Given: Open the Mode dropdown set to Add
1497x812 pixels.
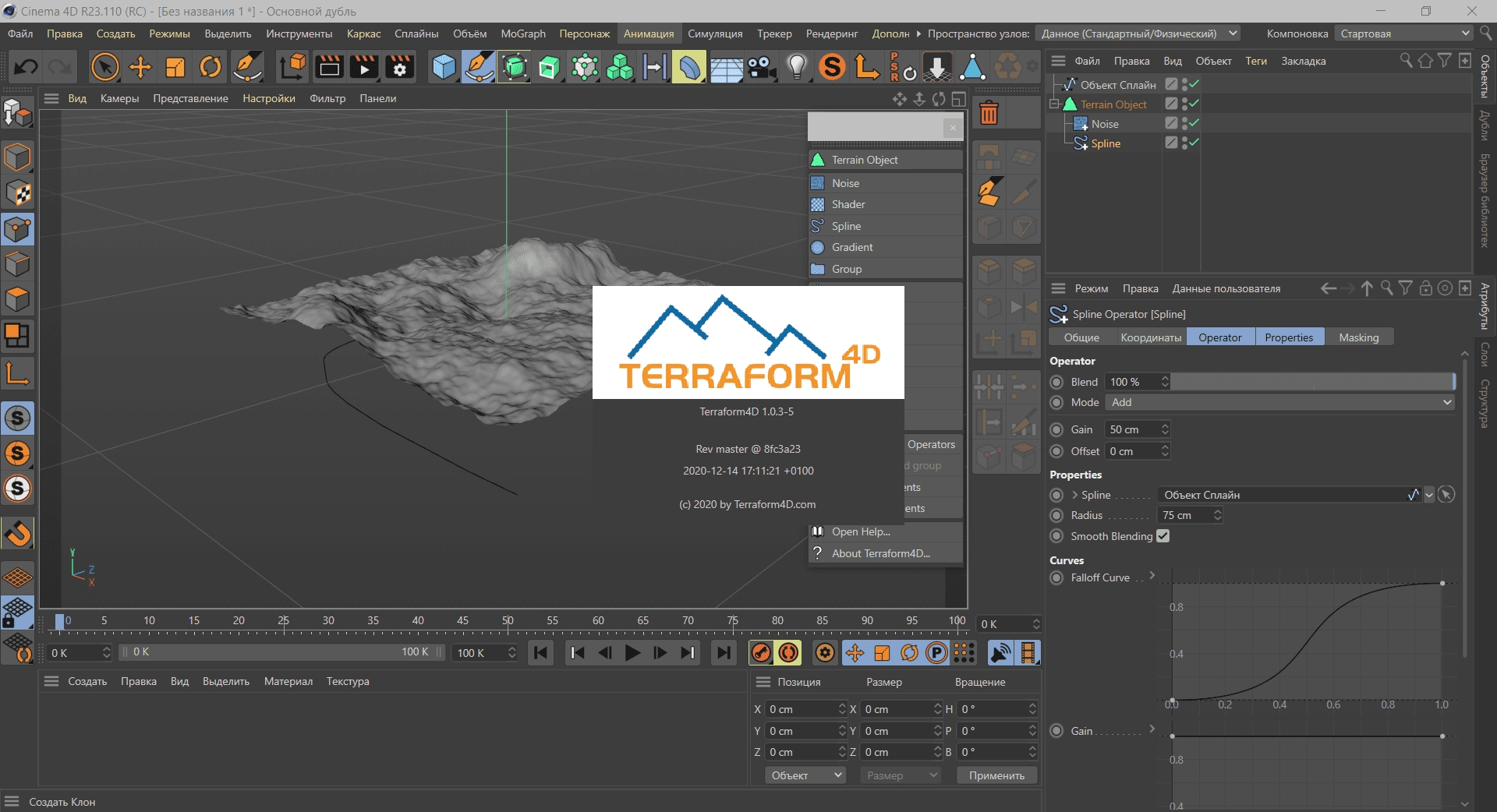Looking at the screenshot, I should pyautogui.click(x=1280, y=402).
